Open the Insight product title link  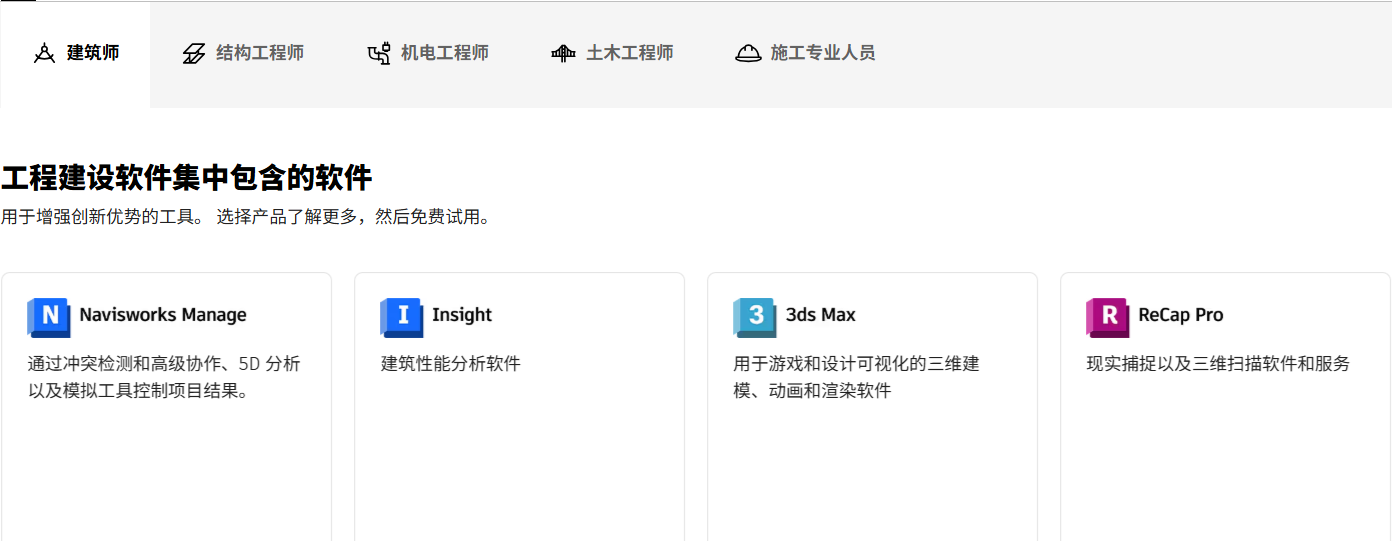tap(462, 315)
